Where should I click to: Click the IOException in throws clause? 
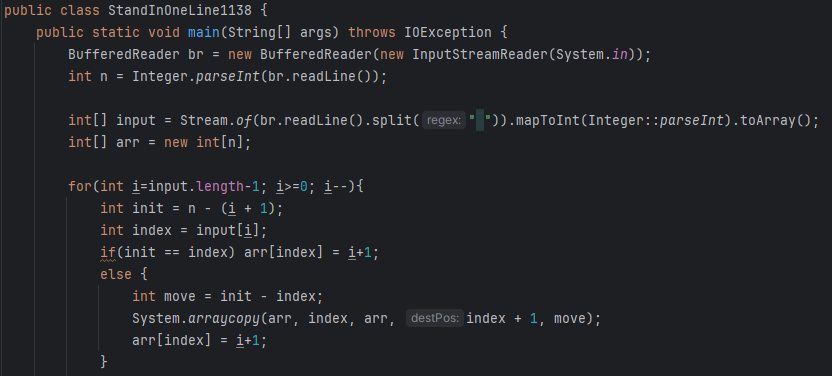point(448,32)
